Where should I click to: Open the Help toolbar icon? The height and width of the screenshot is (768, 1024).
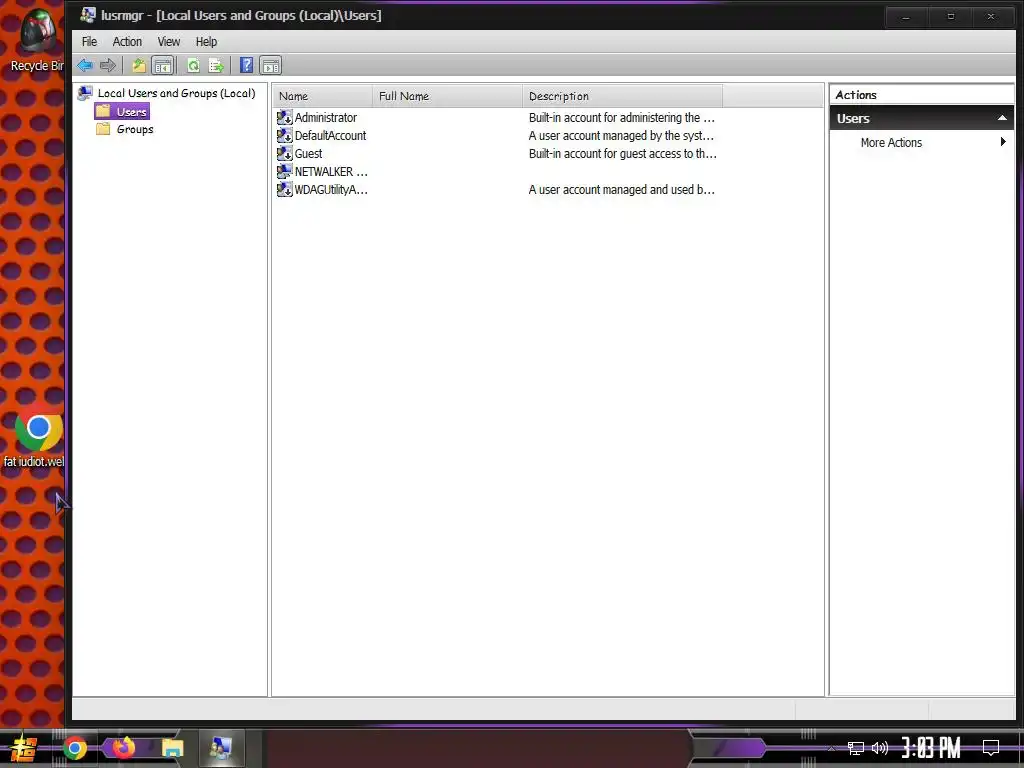246,65
